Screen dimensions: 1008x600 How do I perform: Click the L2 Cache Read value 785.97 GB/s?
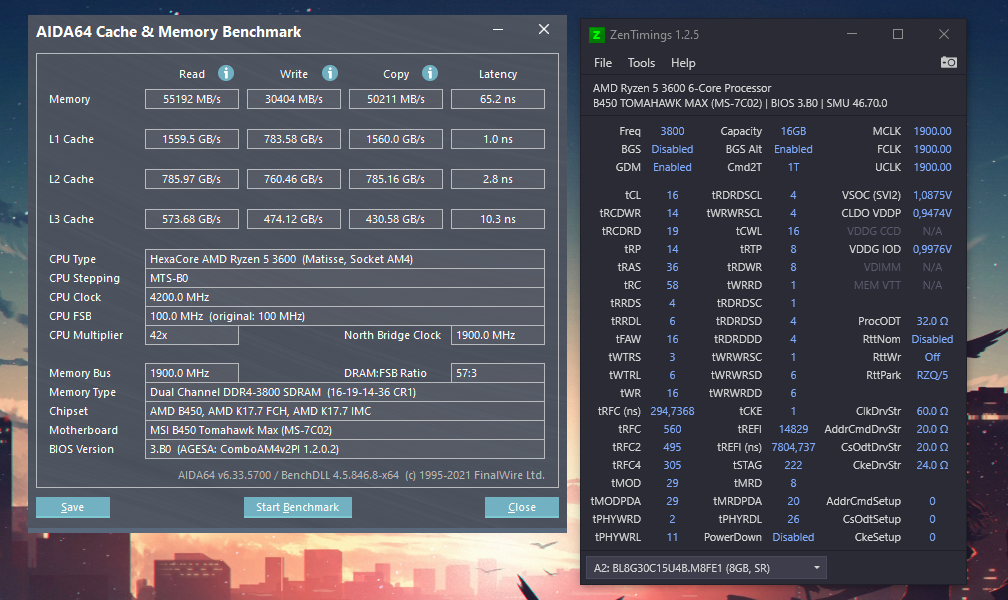[x=192, y=179]
